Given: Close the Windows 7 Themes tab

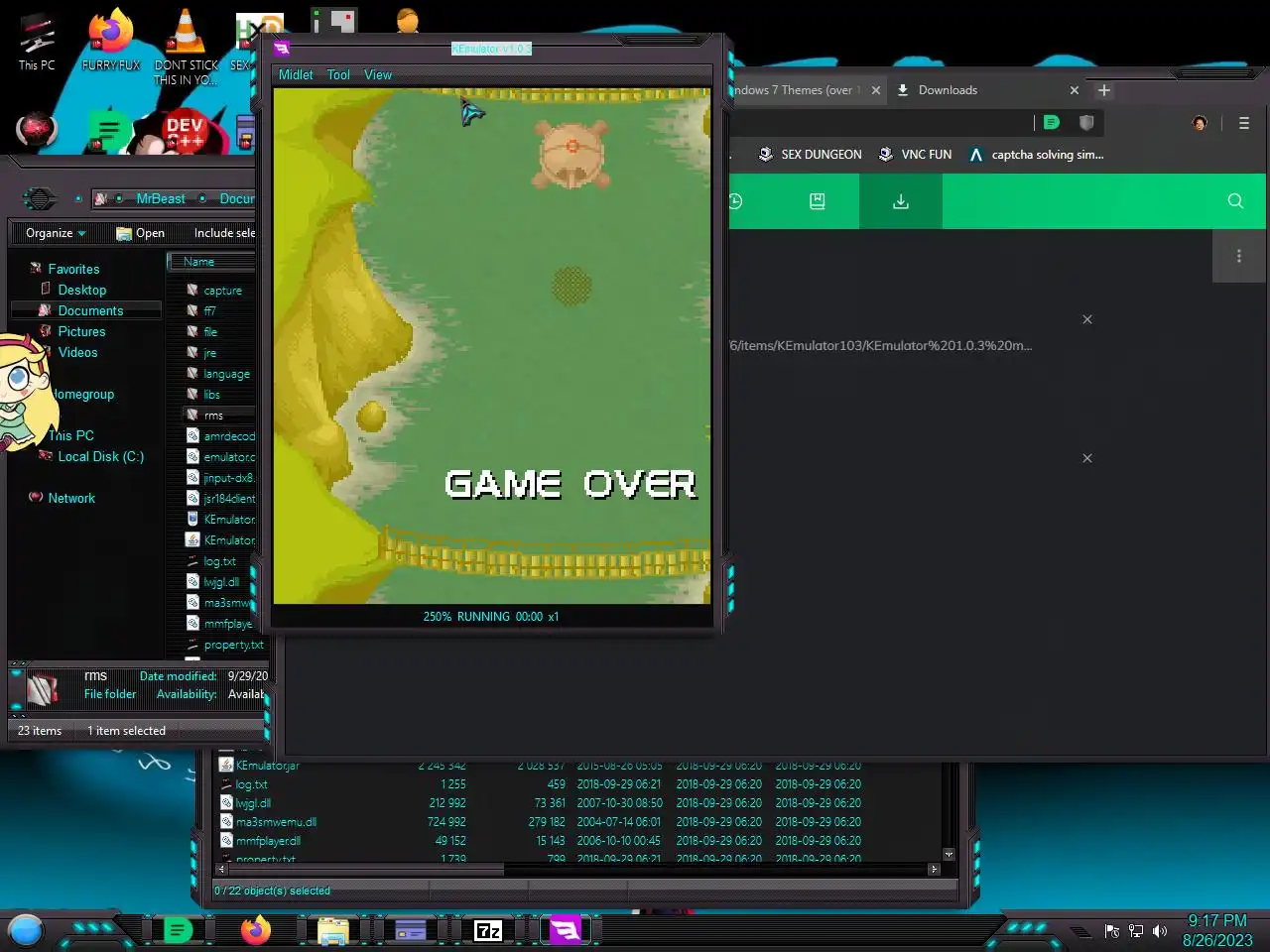Looking at the screenshot, I should tap(876, 90).
